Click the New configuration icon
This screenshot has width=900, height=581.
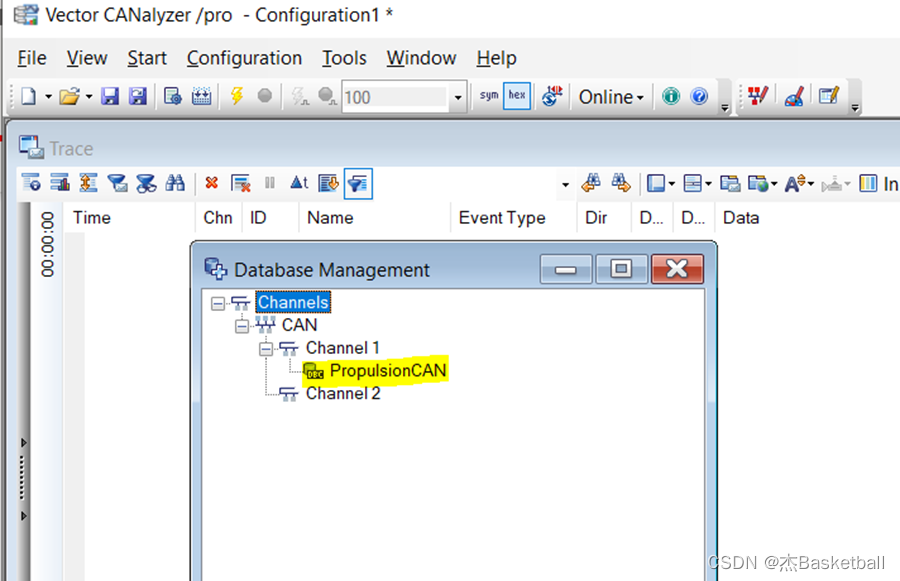click(28, 96)
